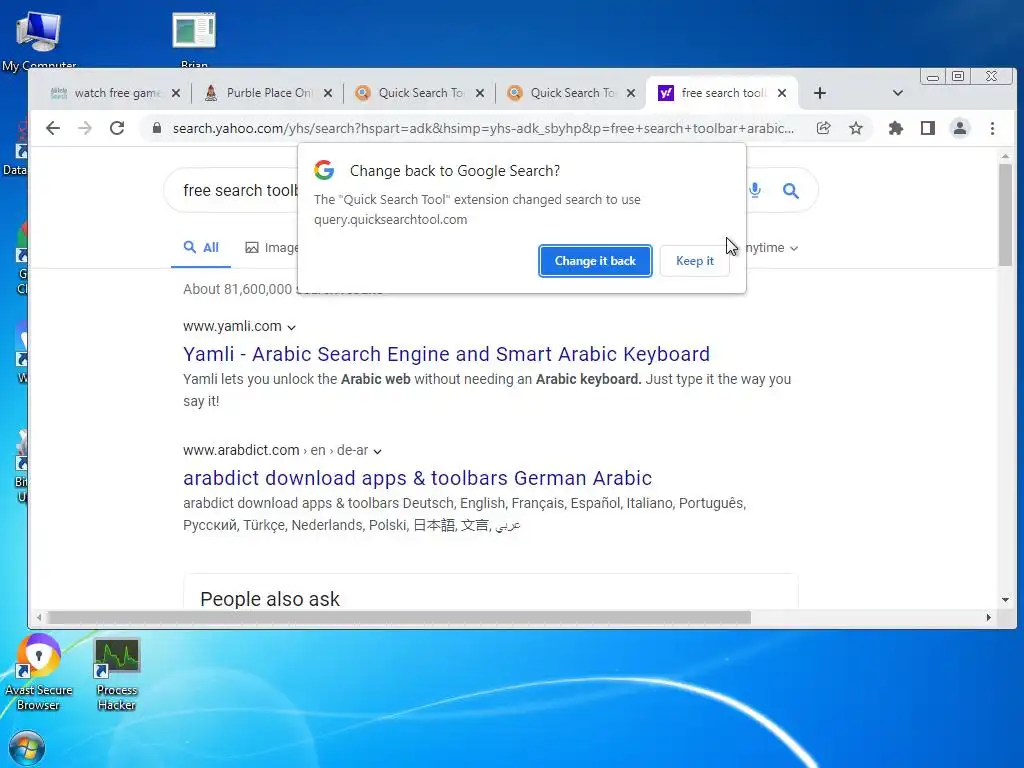Open Yamli Arabic Search Engine result
Screen dimensions: 1024x768
[x=446, y=354]
